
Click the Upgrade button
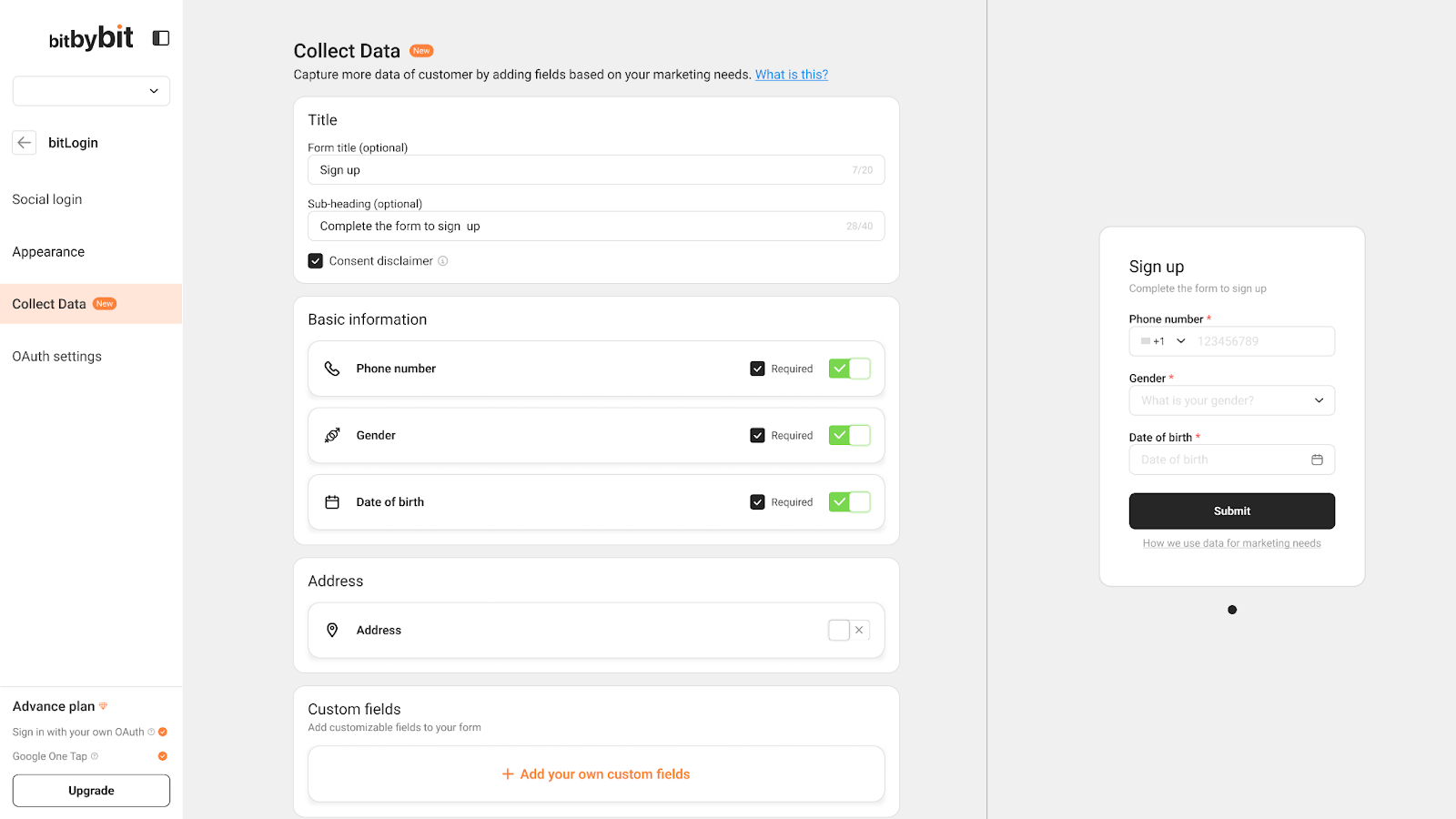click(91, 791)
